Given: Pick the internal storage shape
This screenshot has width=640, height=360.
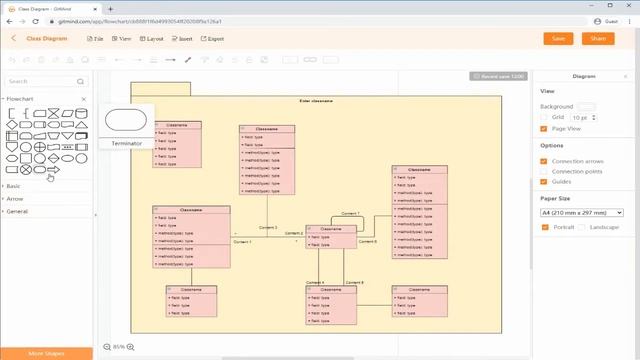Looking at the screenshot, I should (x=12, y=136).
